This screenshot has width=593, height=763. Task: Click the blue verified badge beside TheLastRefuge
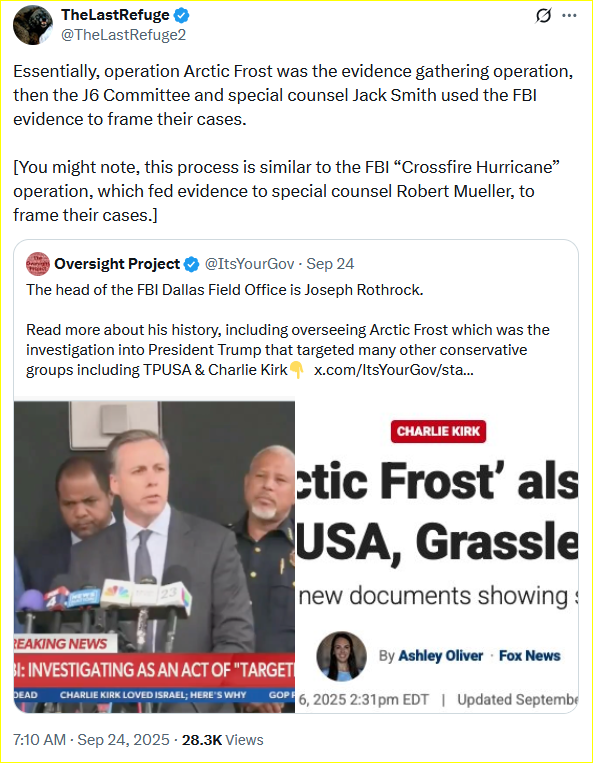pyautogui.click(x=181, y=16)
